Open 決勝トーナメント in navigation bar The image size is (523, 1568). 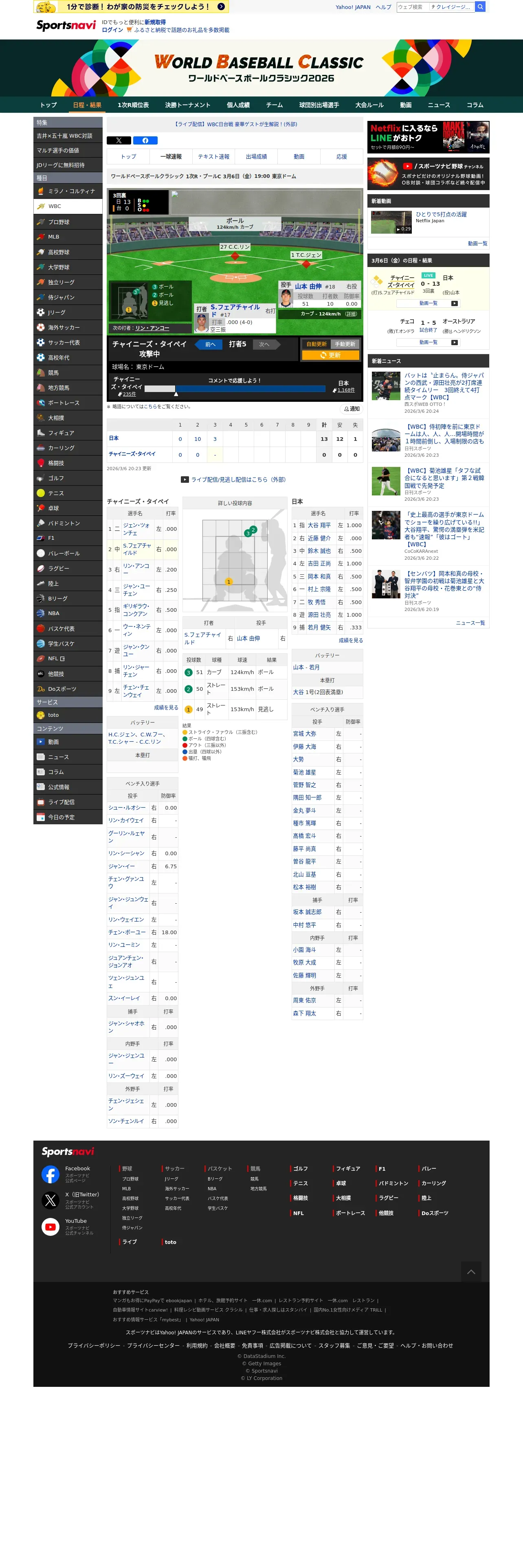pos(187,105)
